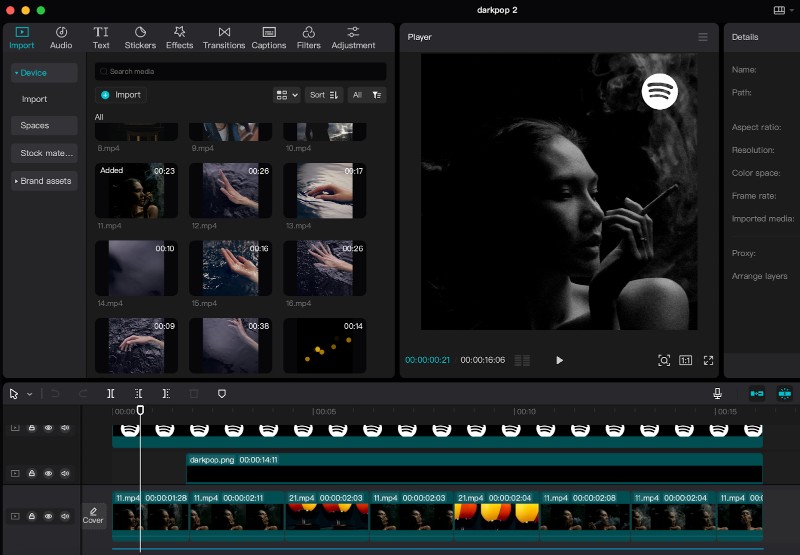Click the microphone record voiceover icon
The height and width of the screenshot is (555, 800).
click(717, 393)
